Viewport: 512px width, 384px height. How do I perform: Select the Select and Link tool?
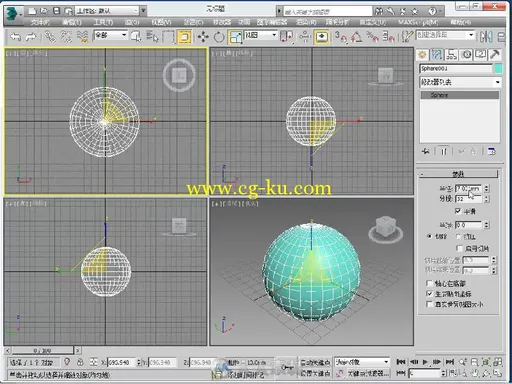click(50, 37)
